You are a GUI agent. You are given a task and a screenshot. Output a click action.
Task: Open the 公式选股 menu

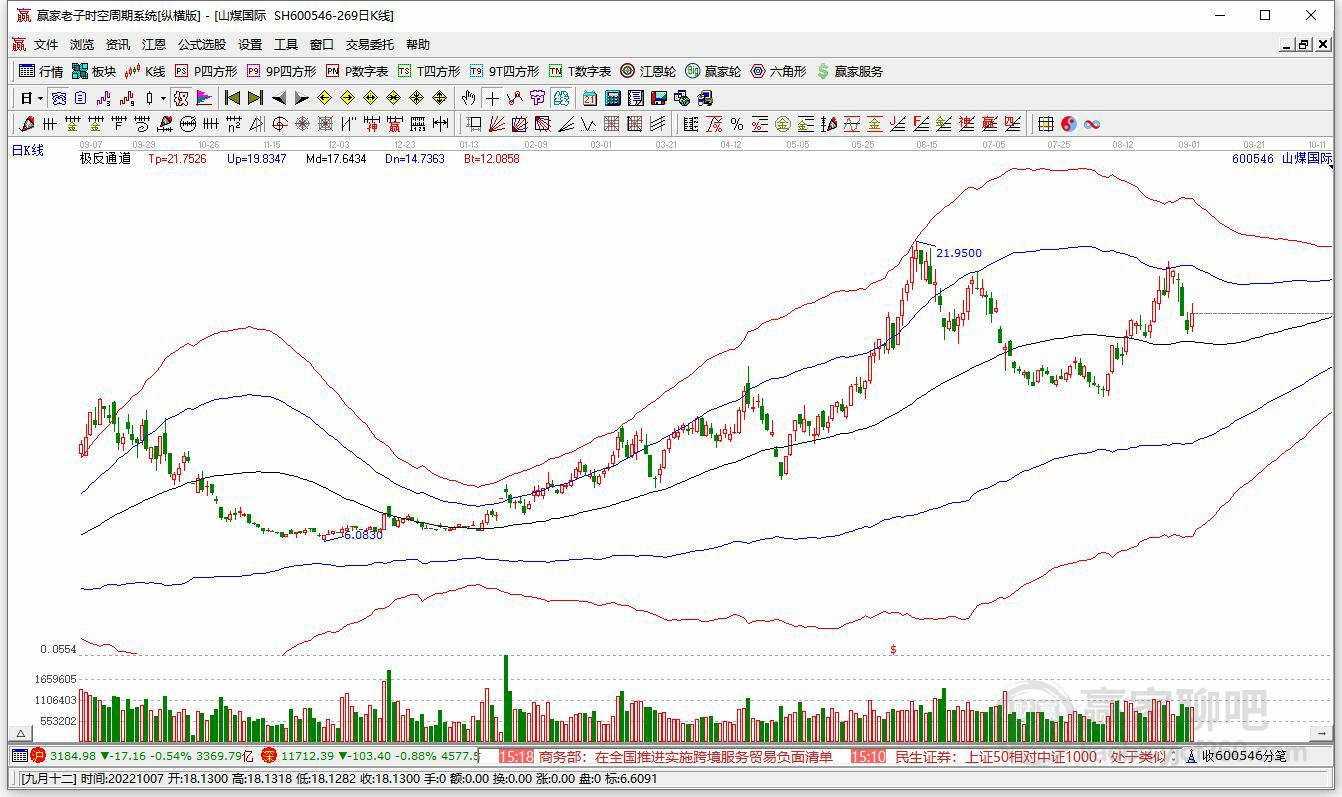[x=202, y=45]
